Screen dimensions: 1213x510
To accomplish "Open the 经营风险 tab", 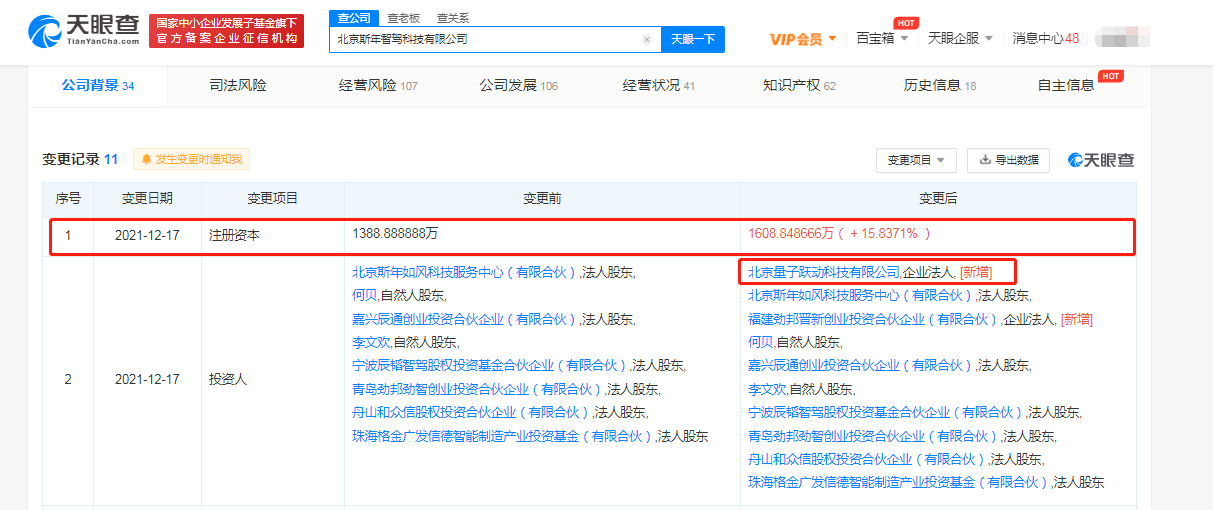I will 378,86.
